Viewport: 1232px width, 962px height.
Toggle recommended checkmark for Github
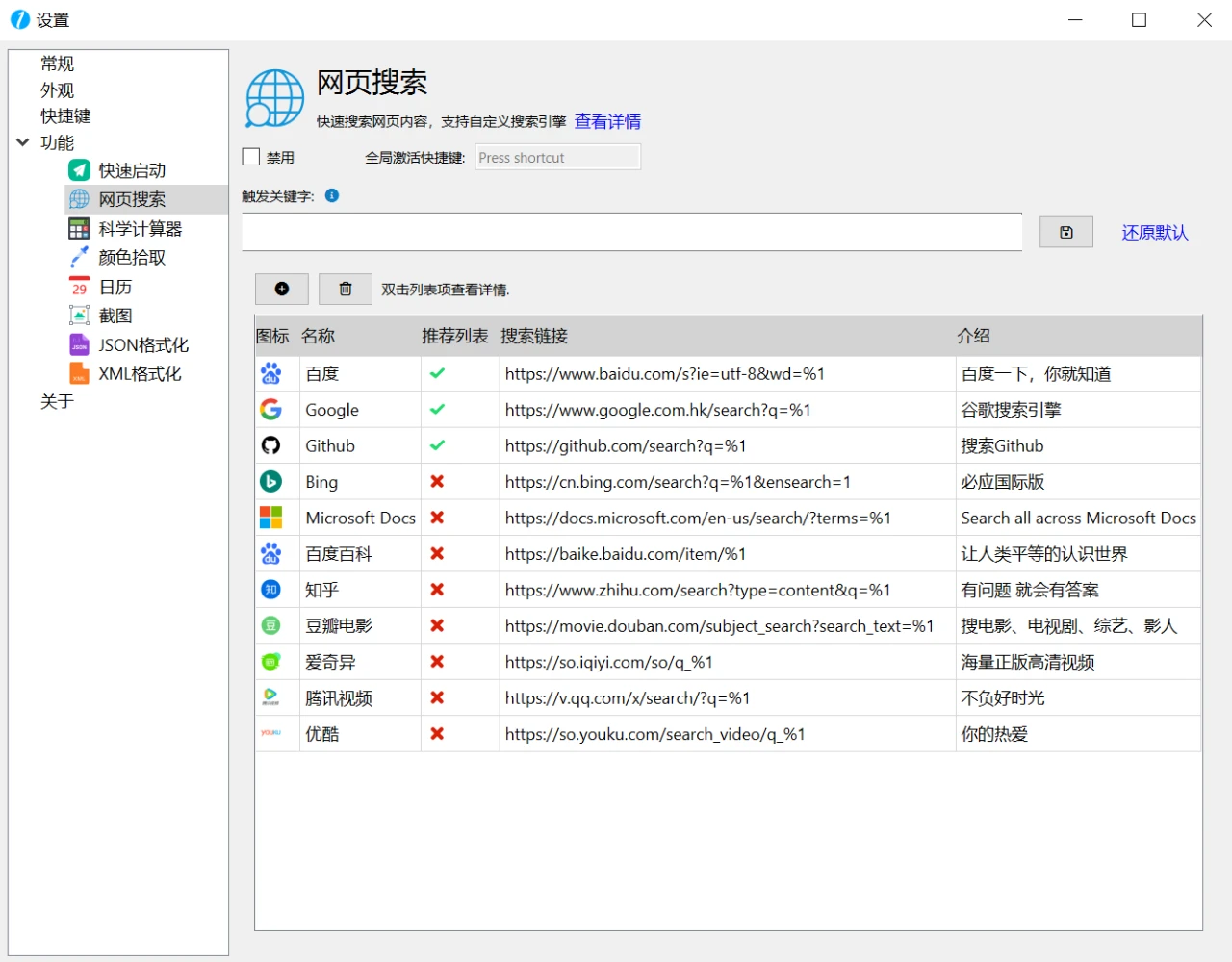click(x=437, y=445)
